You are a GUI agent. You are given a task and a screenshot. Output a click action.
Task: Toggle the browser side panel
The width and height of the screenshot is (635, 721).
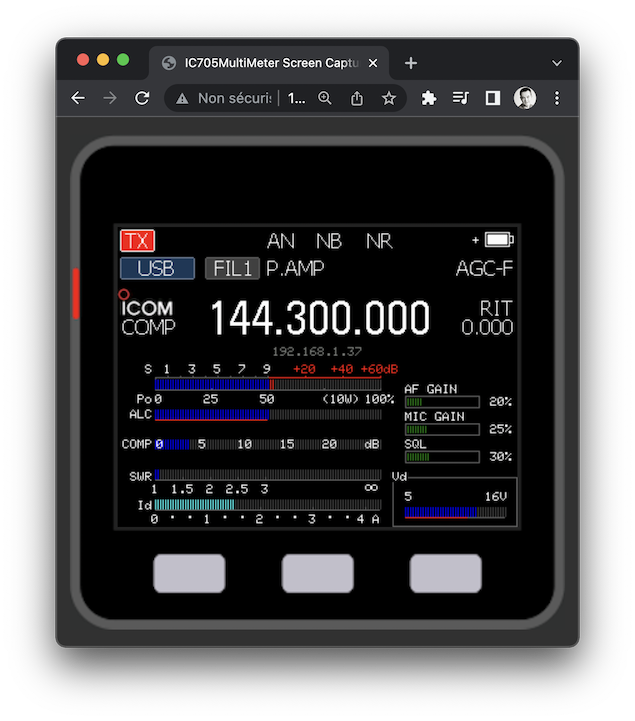[492, 98]
